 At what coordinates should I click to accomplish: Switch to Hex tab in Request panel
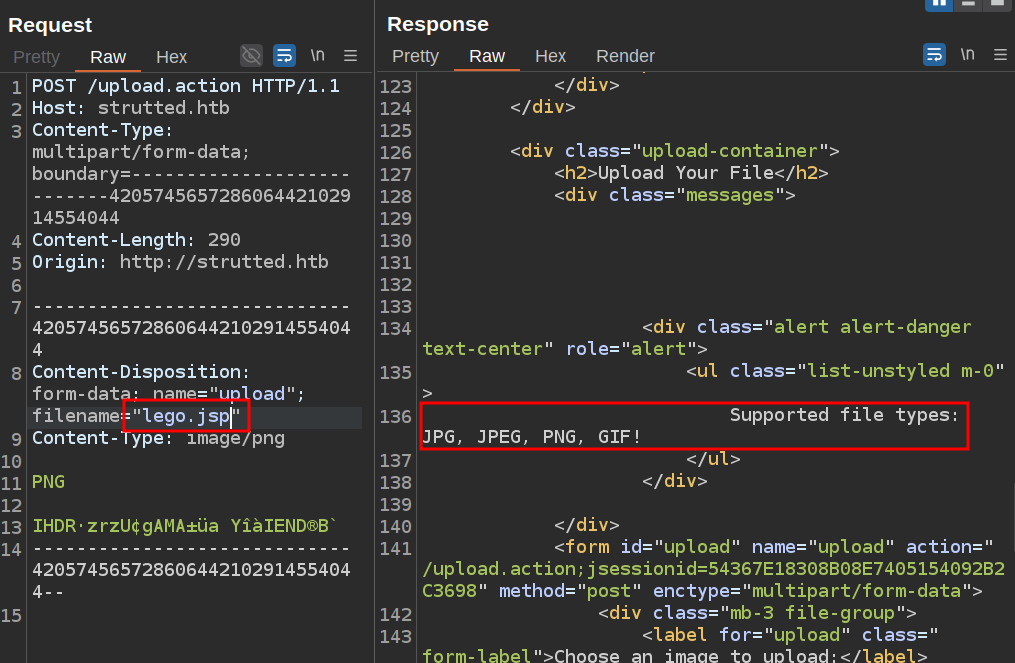[171, 57]
